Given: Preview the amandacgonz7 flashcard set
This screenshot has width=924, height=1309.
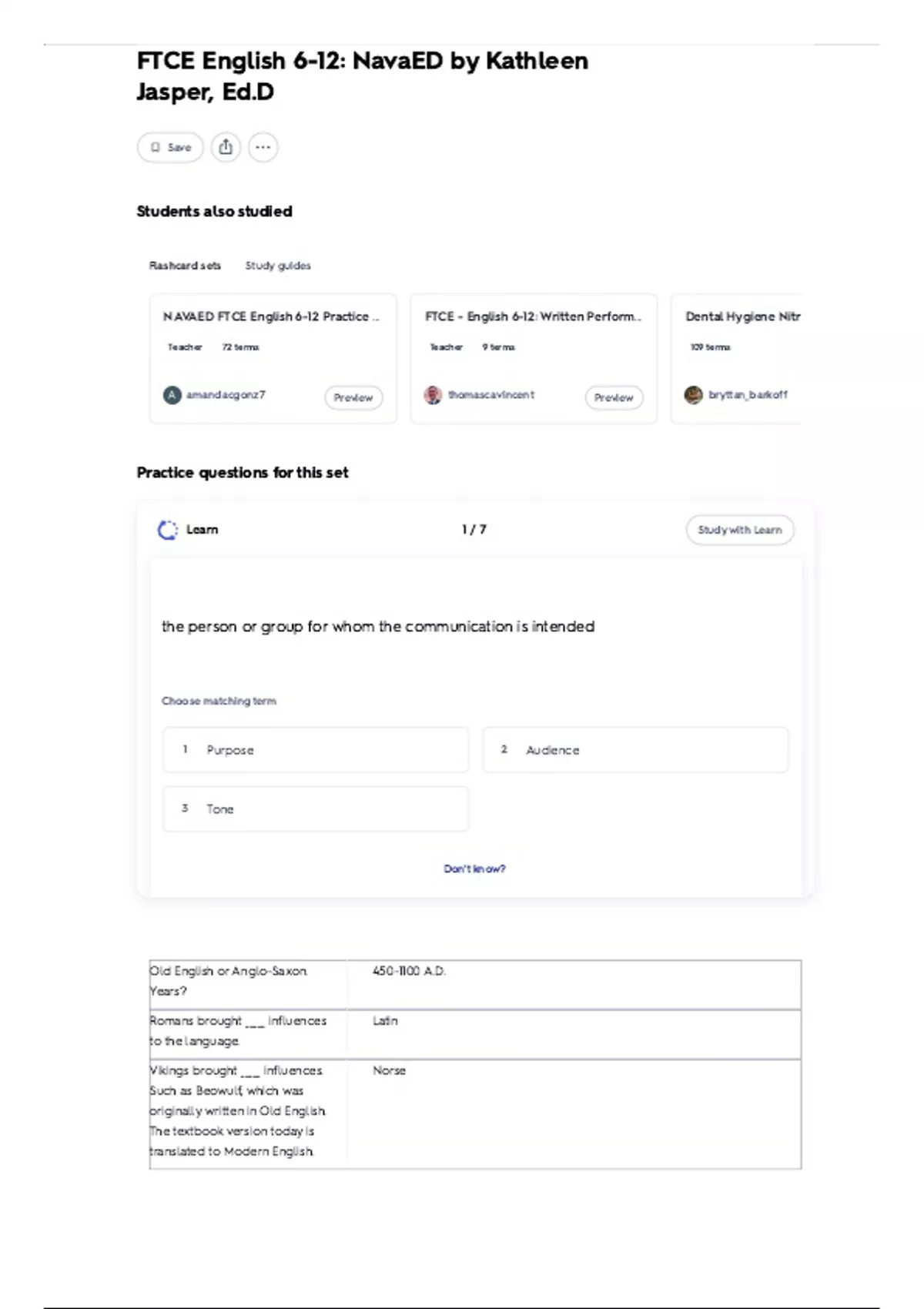Looking at the screenshot, I should 353,397.
